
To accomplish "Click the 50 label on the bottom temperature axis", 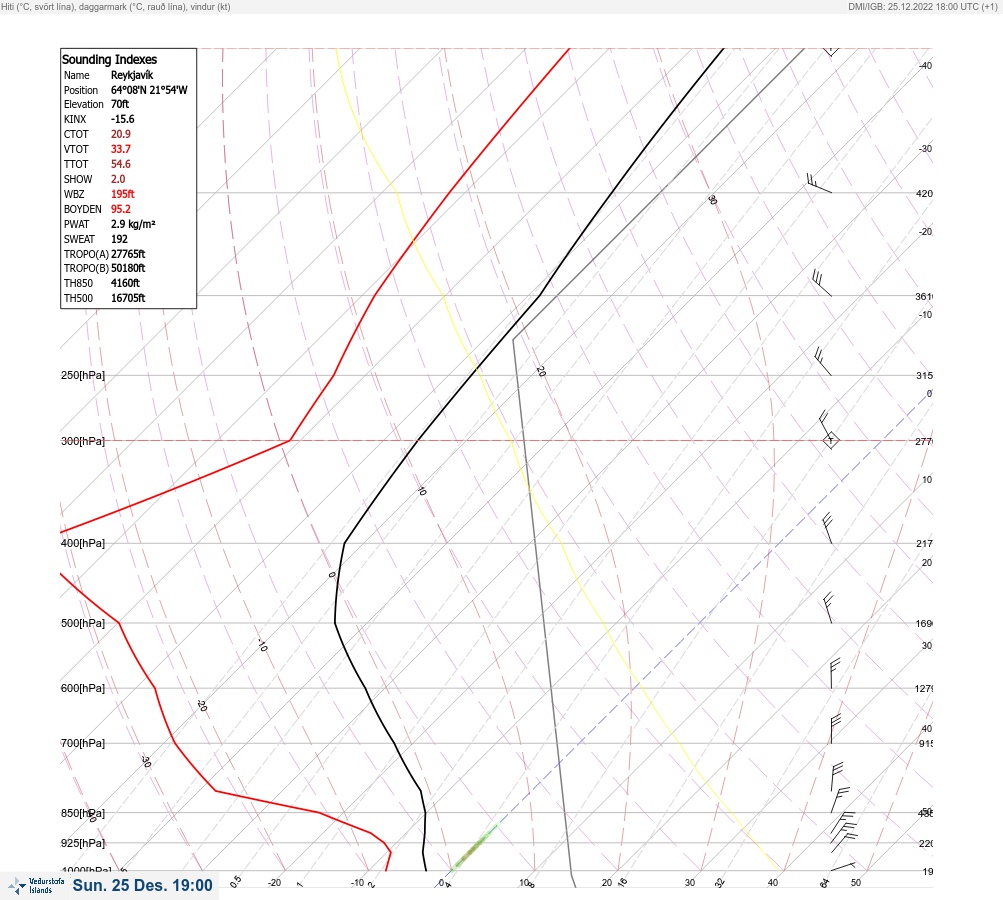I will [x=856, y=883].
